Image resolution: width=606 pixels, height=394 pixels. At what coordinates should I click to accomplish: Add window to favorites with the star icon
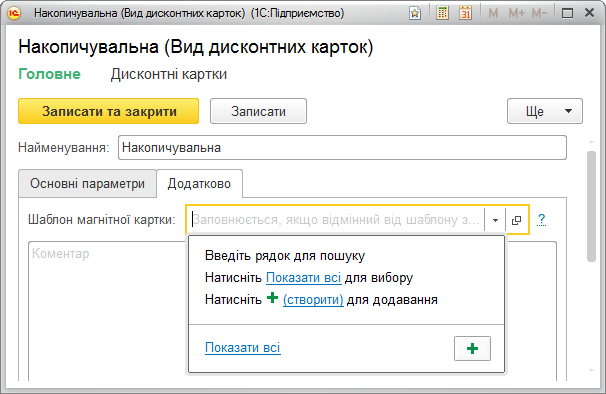coord(415,14)
